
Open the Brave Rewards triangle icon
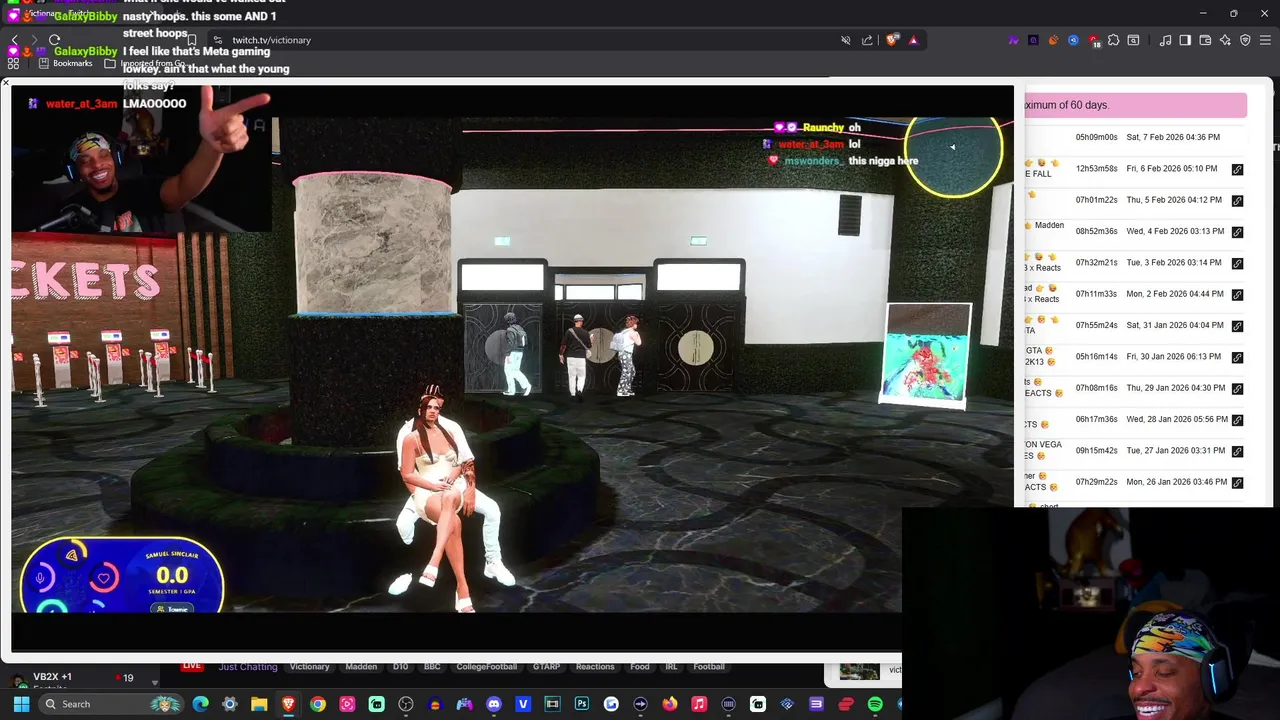(913, 40)
